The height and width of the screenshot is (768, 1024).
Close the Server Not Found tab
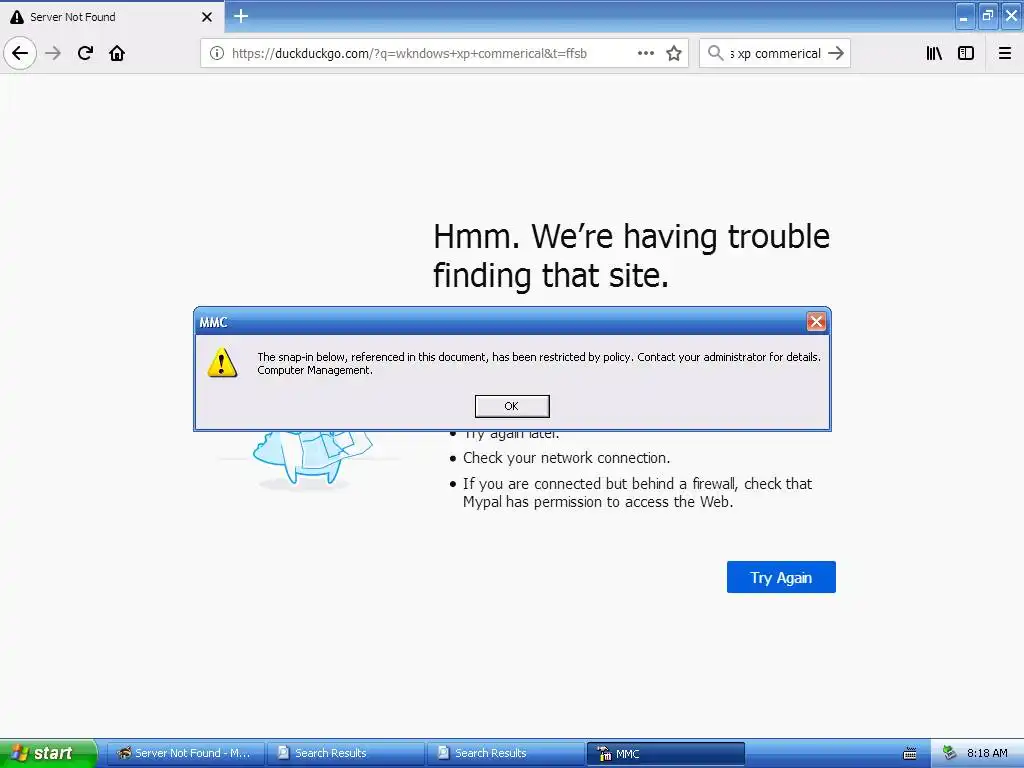pos(207,17)
